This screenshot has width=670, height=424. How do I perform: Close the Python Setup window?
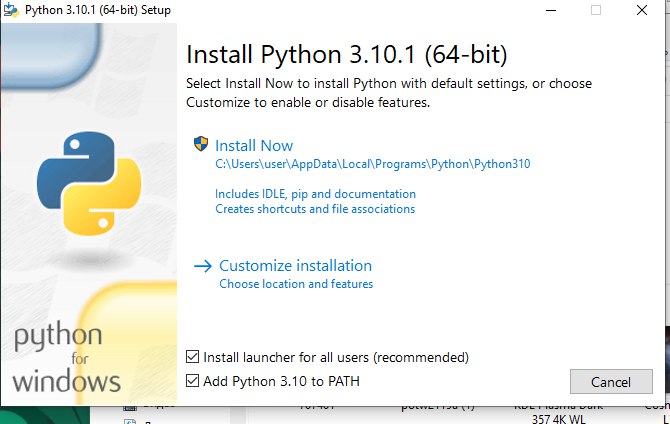point(642,10)
